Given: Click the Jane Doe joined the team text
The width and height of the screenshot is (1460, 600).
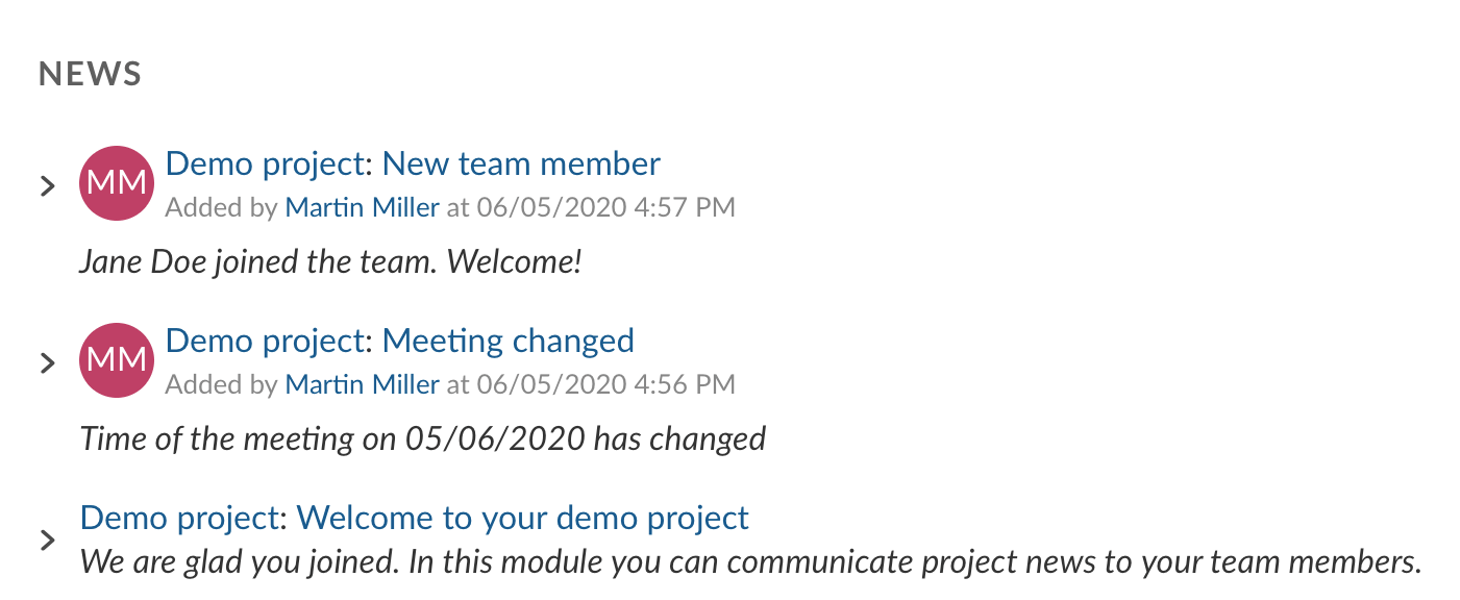Looking at the screenshot, I should pyautogui.click(x=330, y=262).
